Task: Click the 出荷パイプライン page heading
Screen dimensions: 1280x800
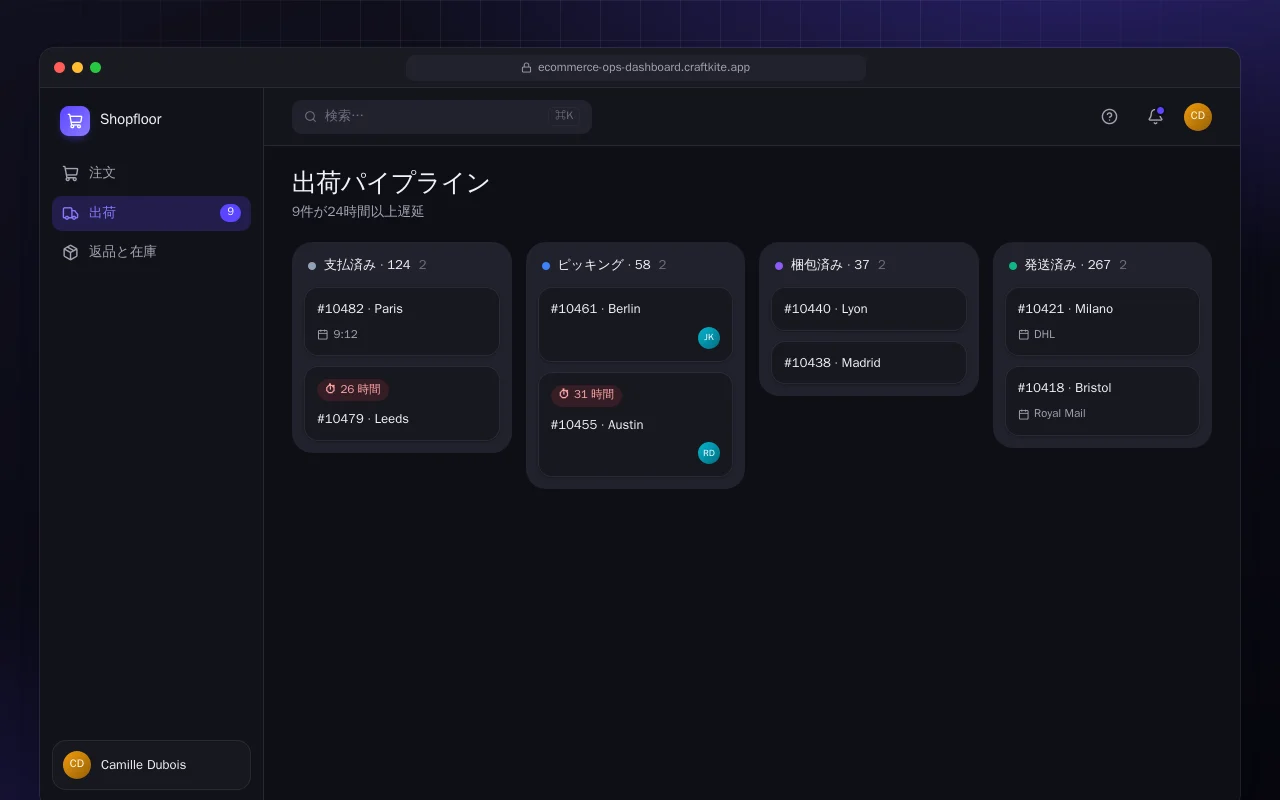Action: pos(391,183)
